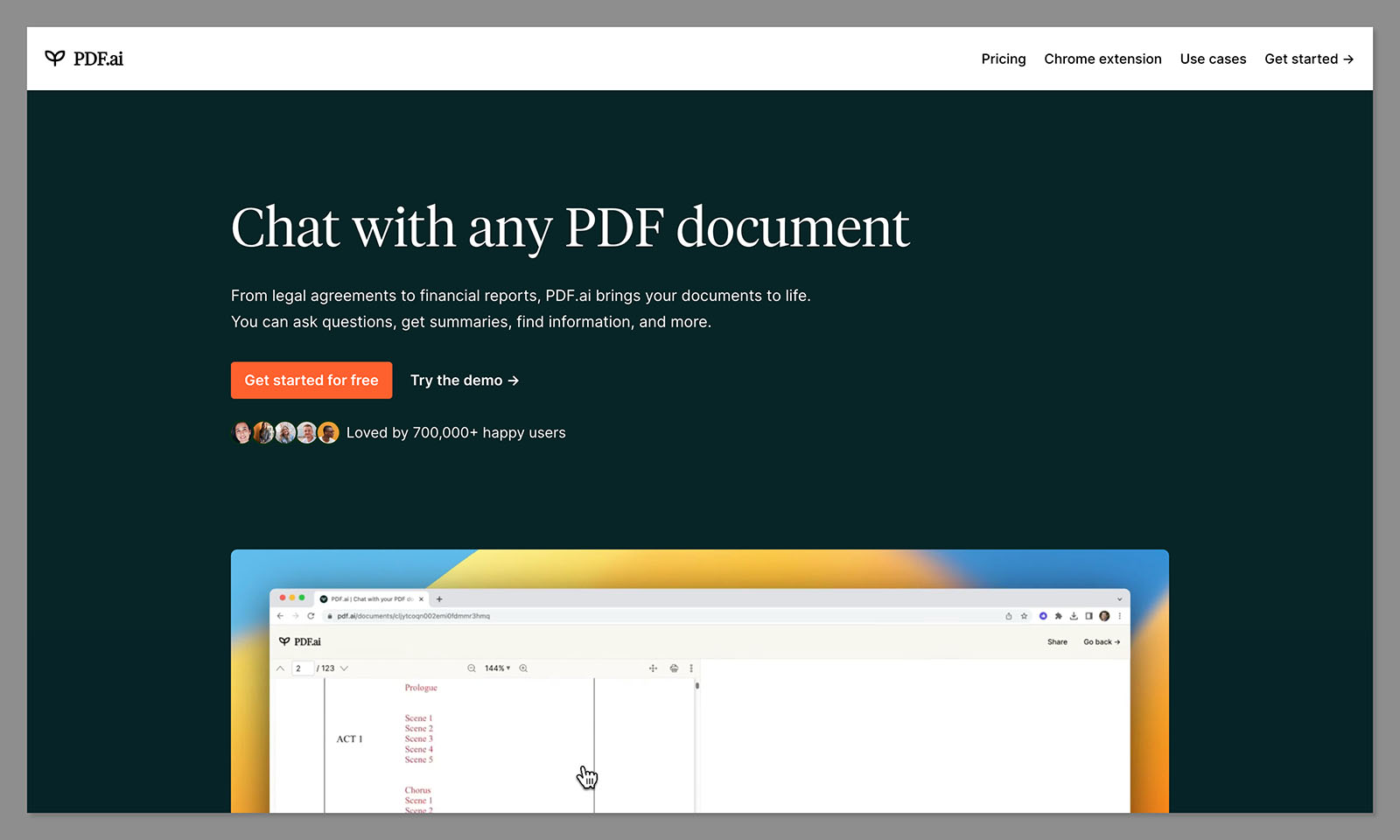Click the bookmark star in demo address bar
The image size is (1400, 840).
pos(1024,616)
